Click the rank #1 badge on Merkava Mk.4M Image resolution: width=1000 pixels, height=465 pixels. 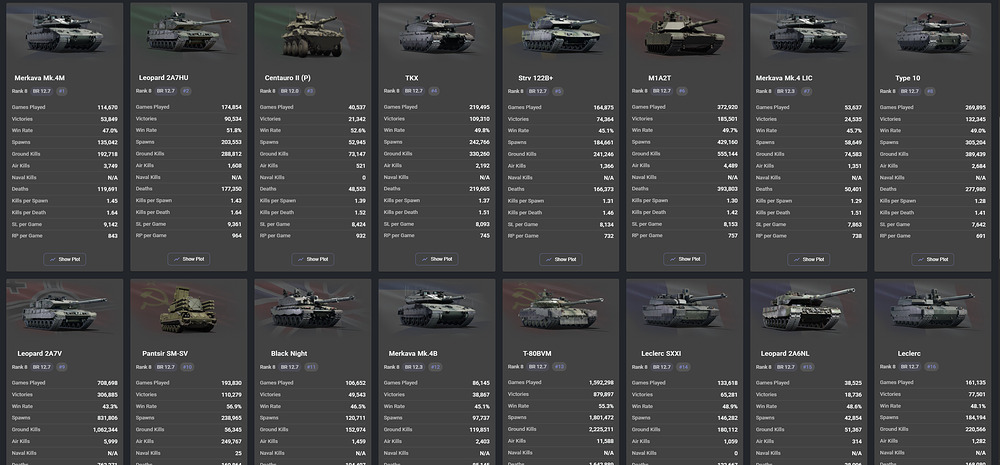[x=62, y=91]
